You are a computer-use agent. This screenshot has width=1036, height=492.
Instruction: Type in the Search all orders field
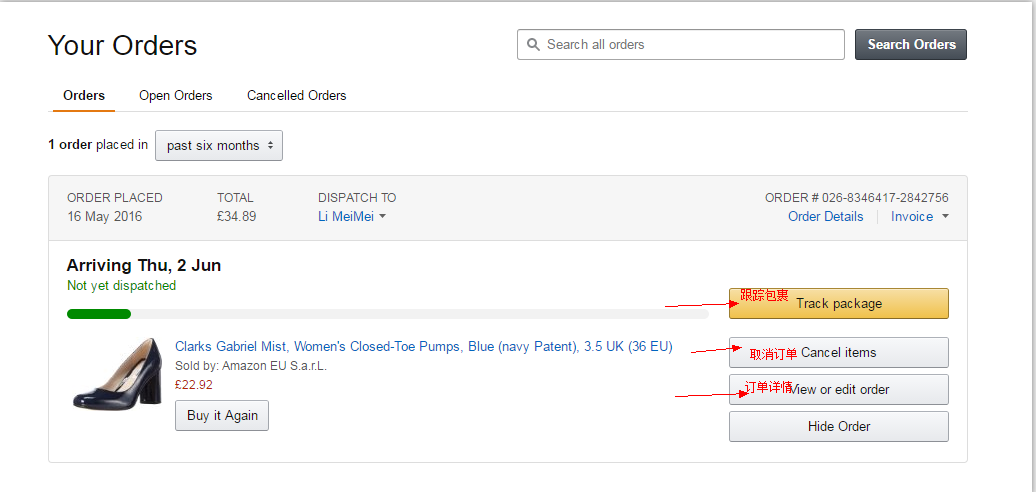click(x=690, y=45)
